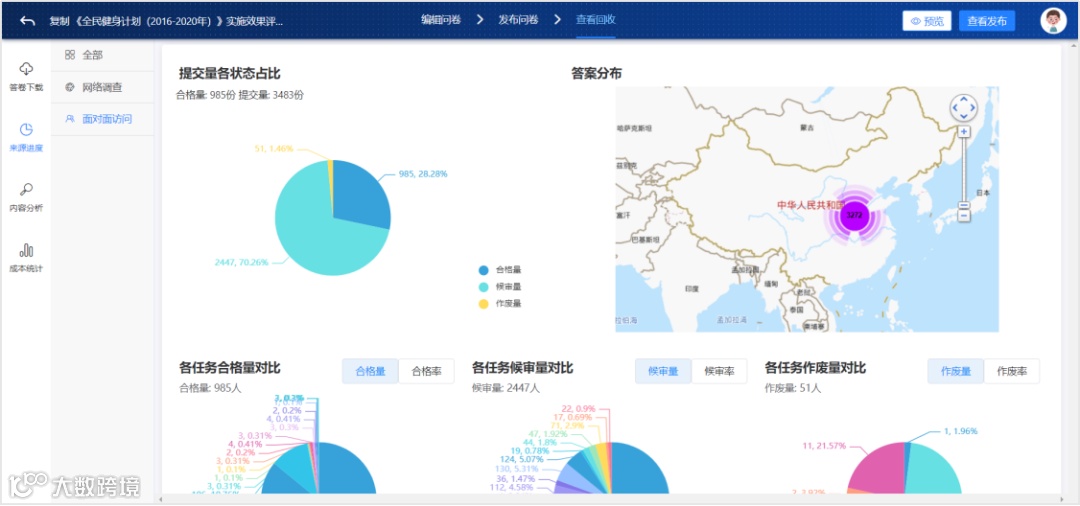Click the 提交量各状态占比 heading
The width and height of the screenshot is (1080, 506).
[x=229, y=74]
